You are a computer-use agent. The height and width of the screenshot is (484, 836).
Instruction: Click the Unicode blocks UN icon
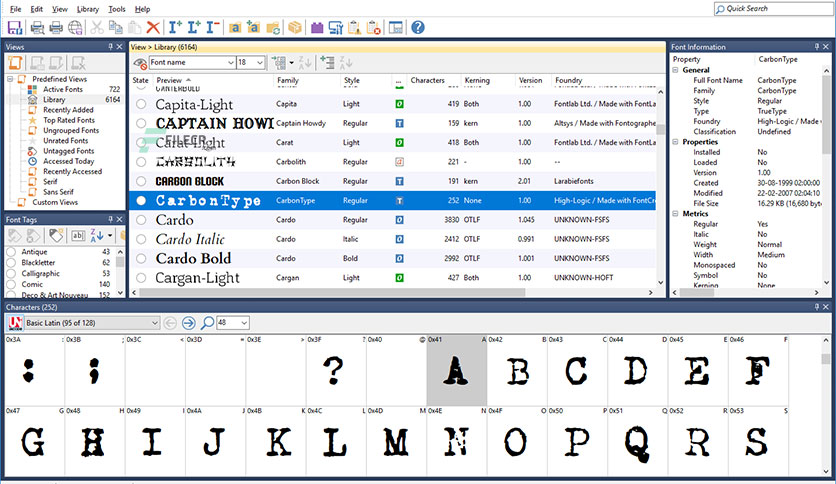click(x=15, y=322)
